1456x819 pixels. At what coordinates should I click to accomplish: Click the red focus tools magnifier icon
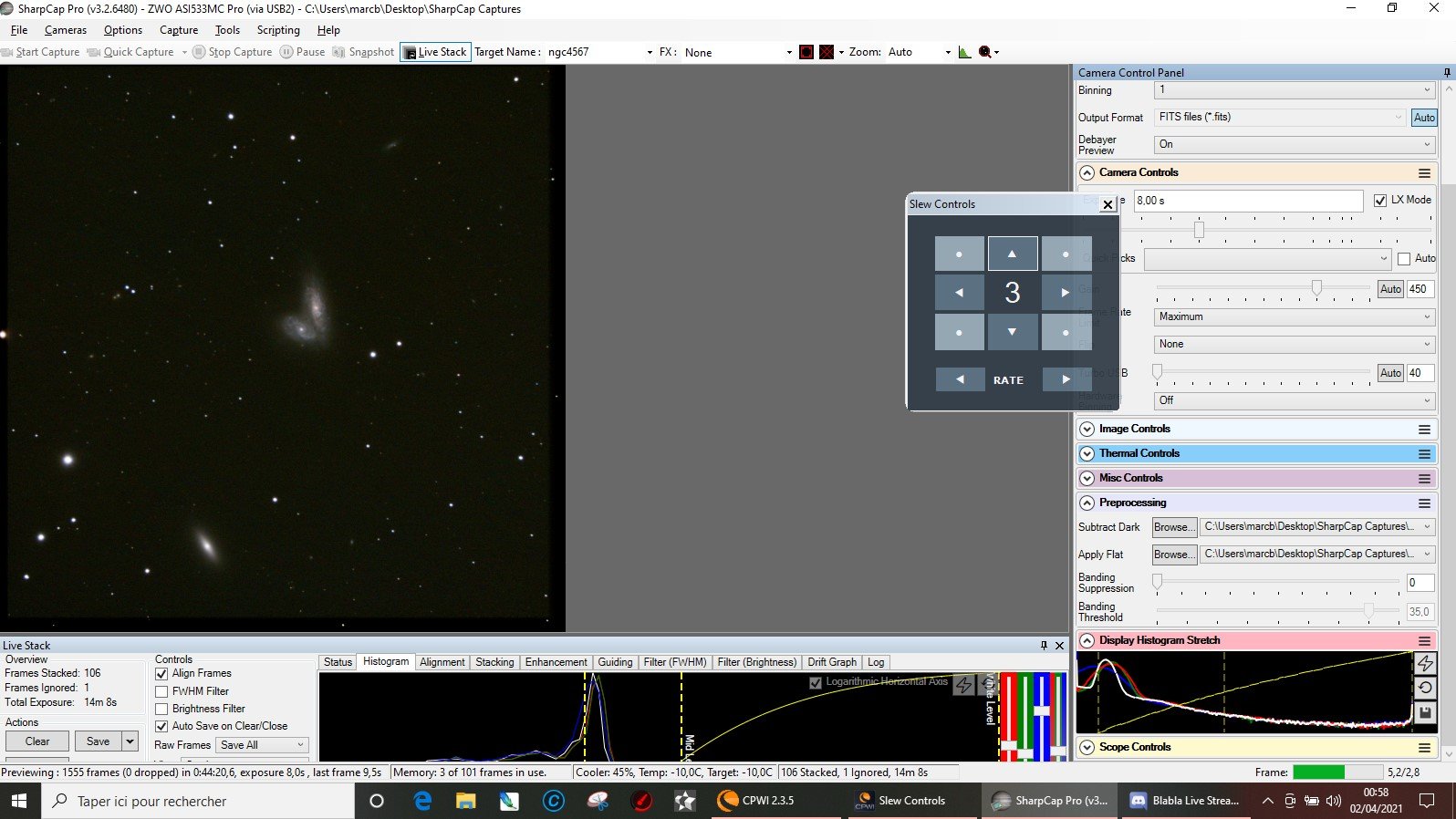click(x=985, y=52)
